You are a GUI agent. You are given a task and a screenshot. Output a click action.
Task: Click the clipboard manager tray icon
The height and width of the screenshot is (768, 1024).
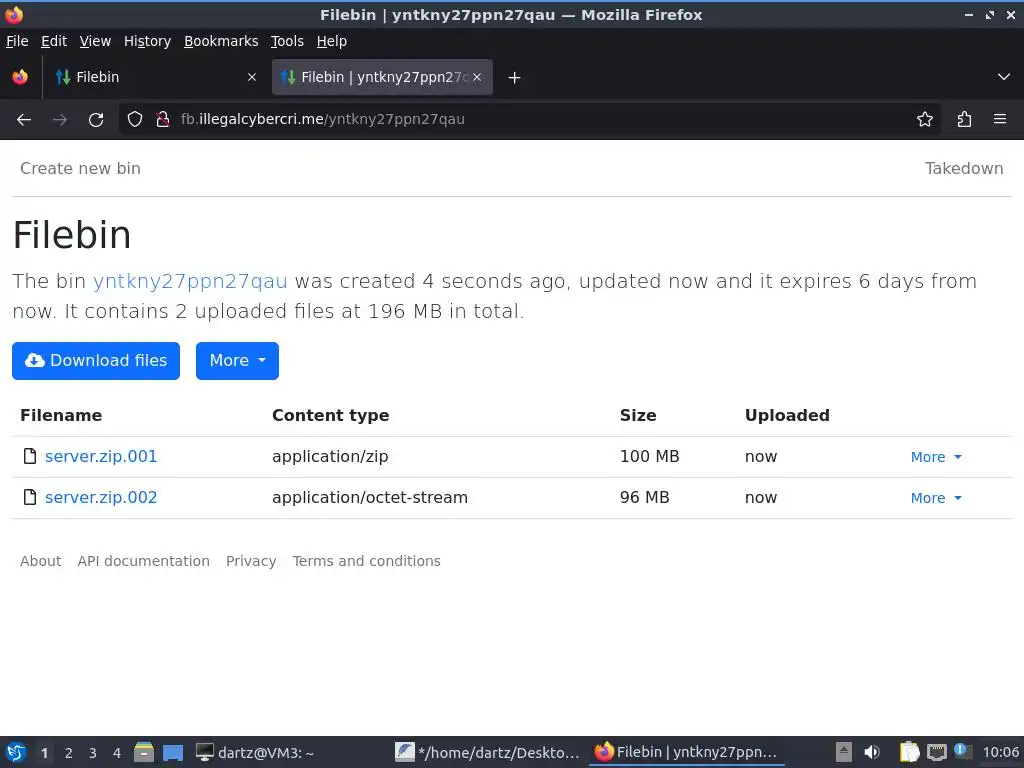click(909, 752)
